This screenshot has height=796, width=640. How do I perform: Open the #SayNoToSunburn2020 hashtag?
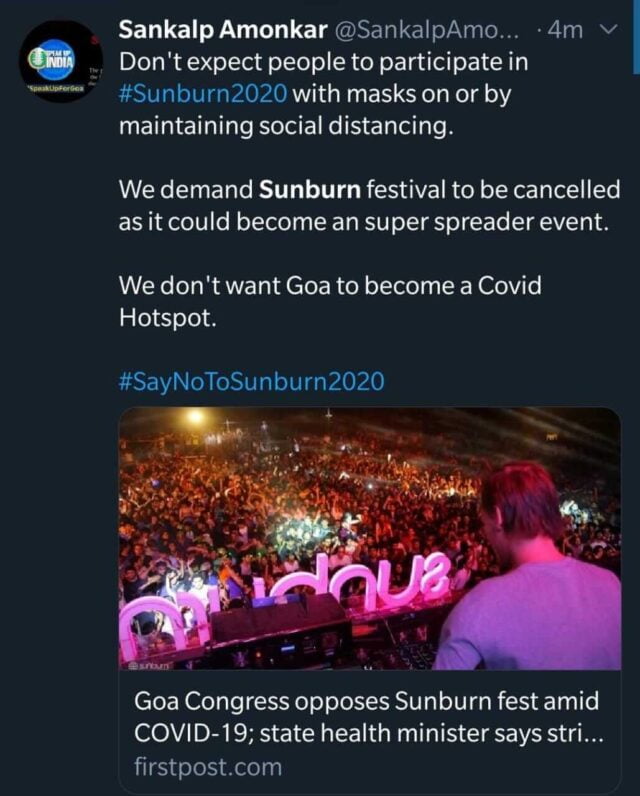pos(251,381)
